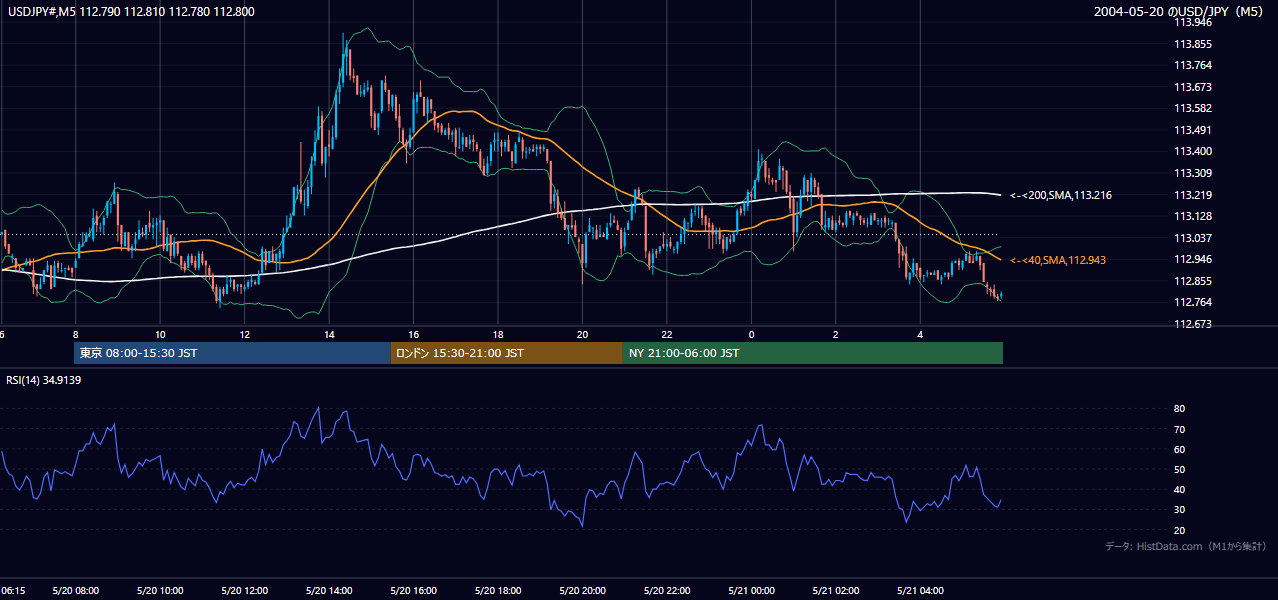This screenshot has height=600, width=1278.
Task: Click the RSI(14) 34.9139 indicator label
Action: 44,380
